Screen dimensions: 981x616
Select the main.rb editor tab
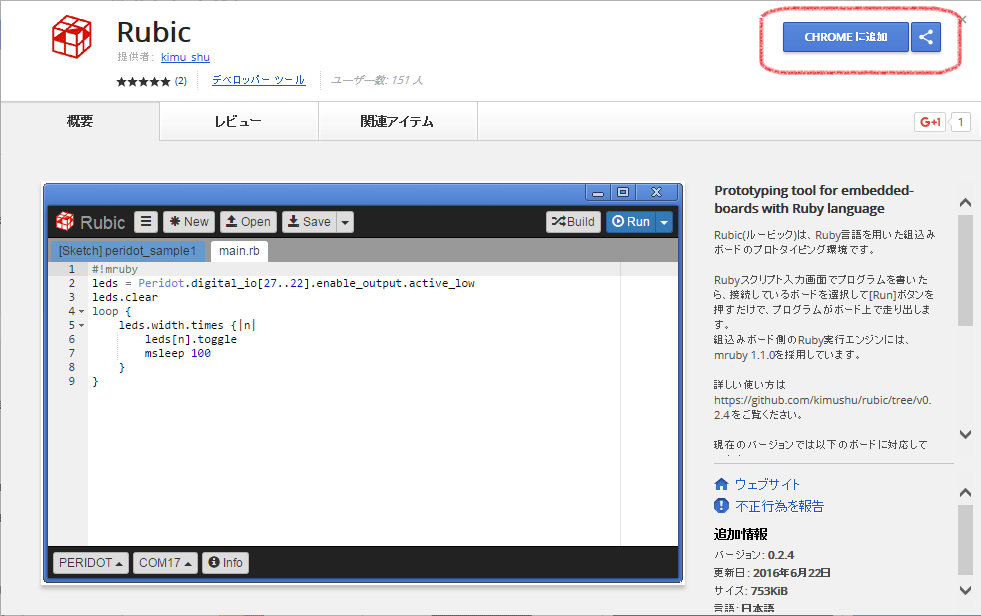pyautogui.click(x=239, y=250)
